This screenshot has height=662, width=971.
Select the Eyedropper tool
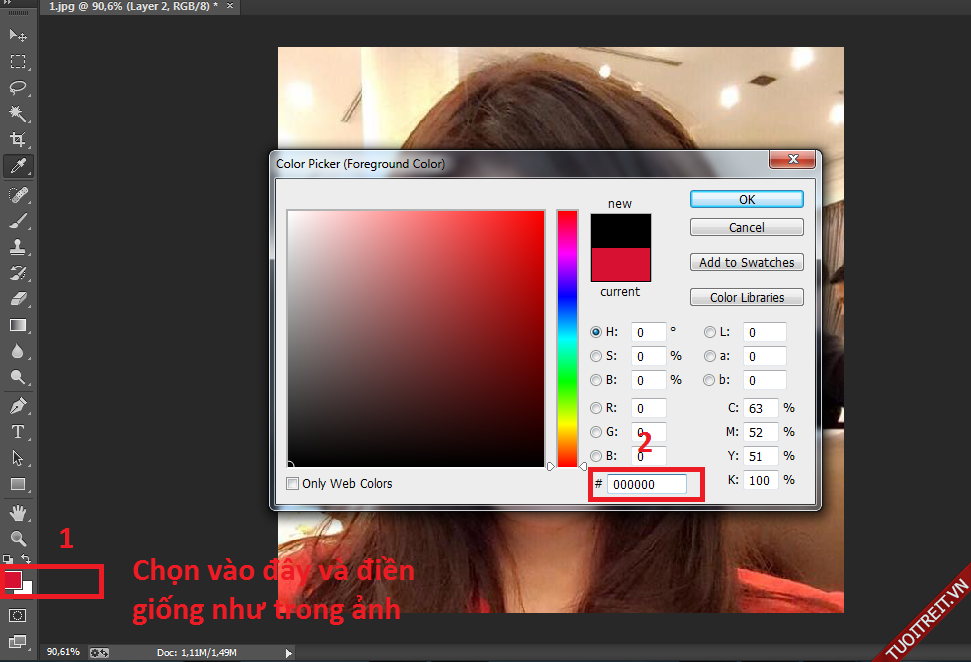[18, 166]
